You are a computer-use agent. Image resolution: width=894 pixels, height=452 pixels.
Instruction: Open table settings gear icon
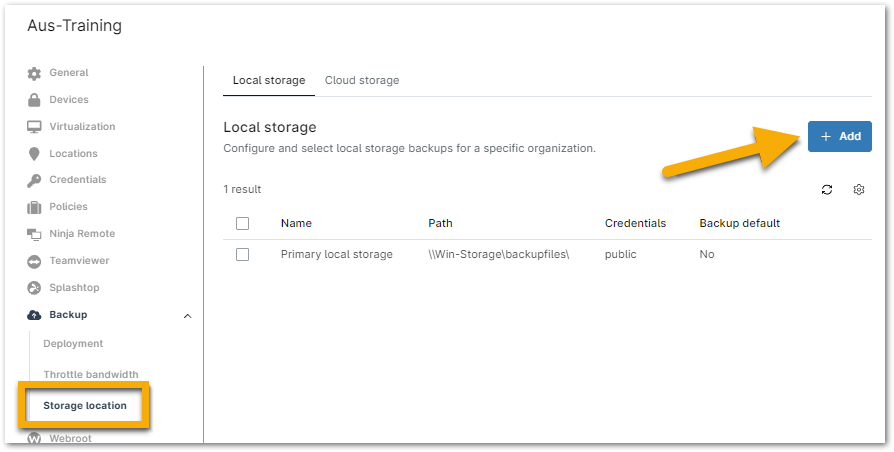(859, 190)
